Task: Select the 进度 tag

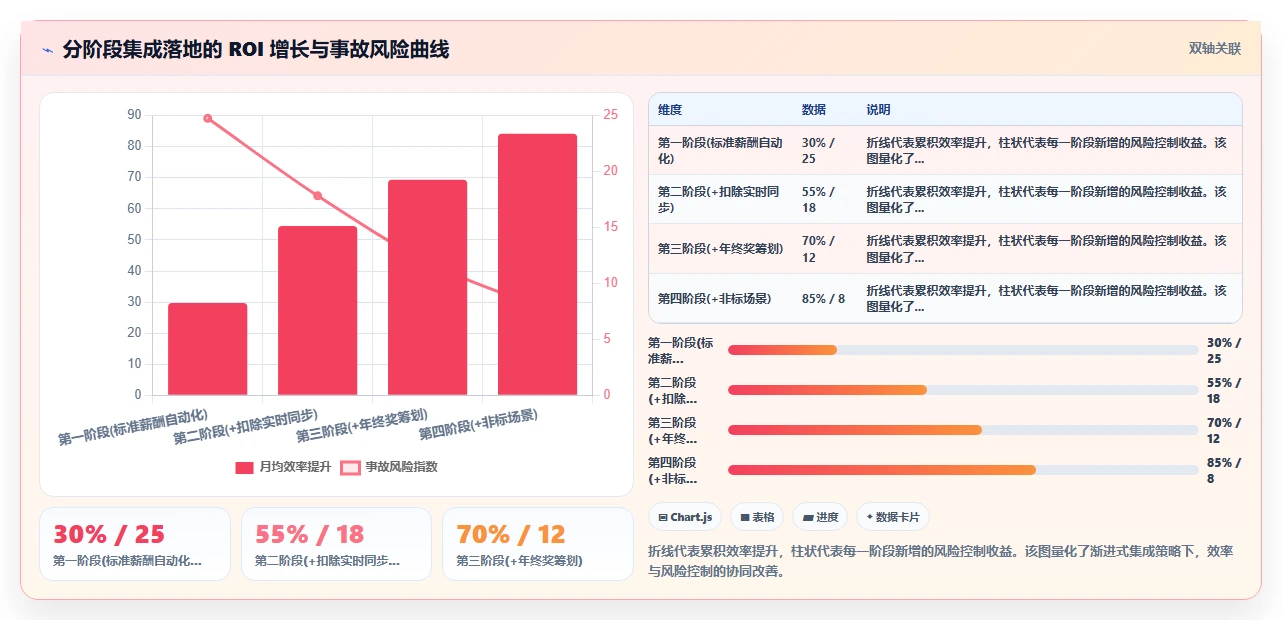Action: pos(820,517)
